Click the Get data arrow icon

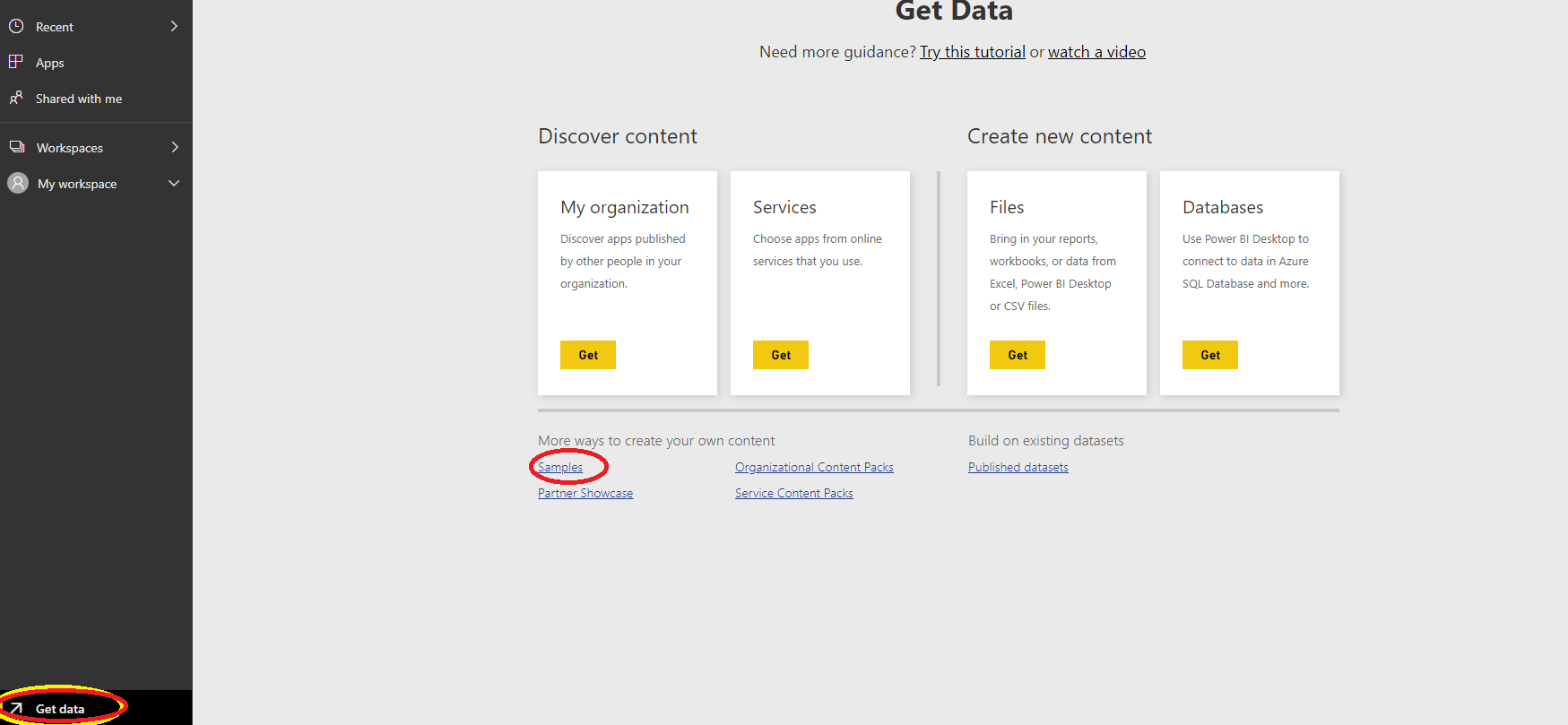click(16, 709)
